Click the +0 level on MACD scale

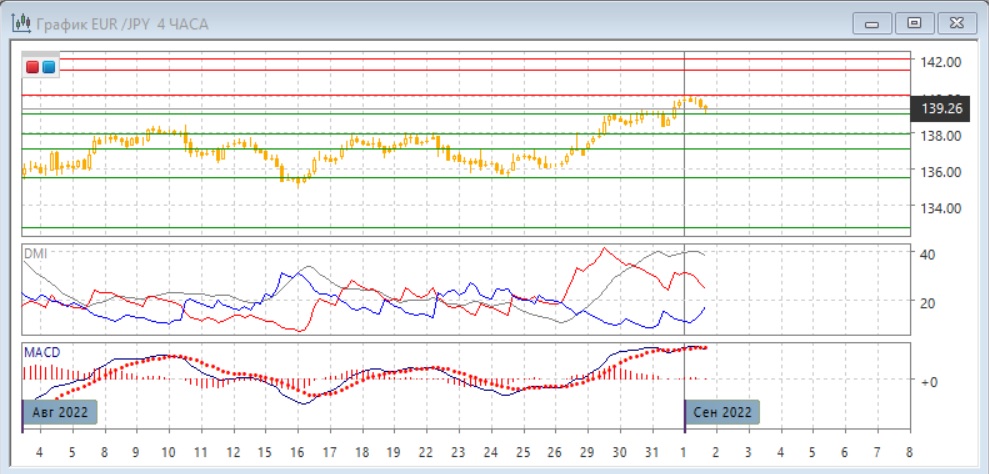(929, 381)
